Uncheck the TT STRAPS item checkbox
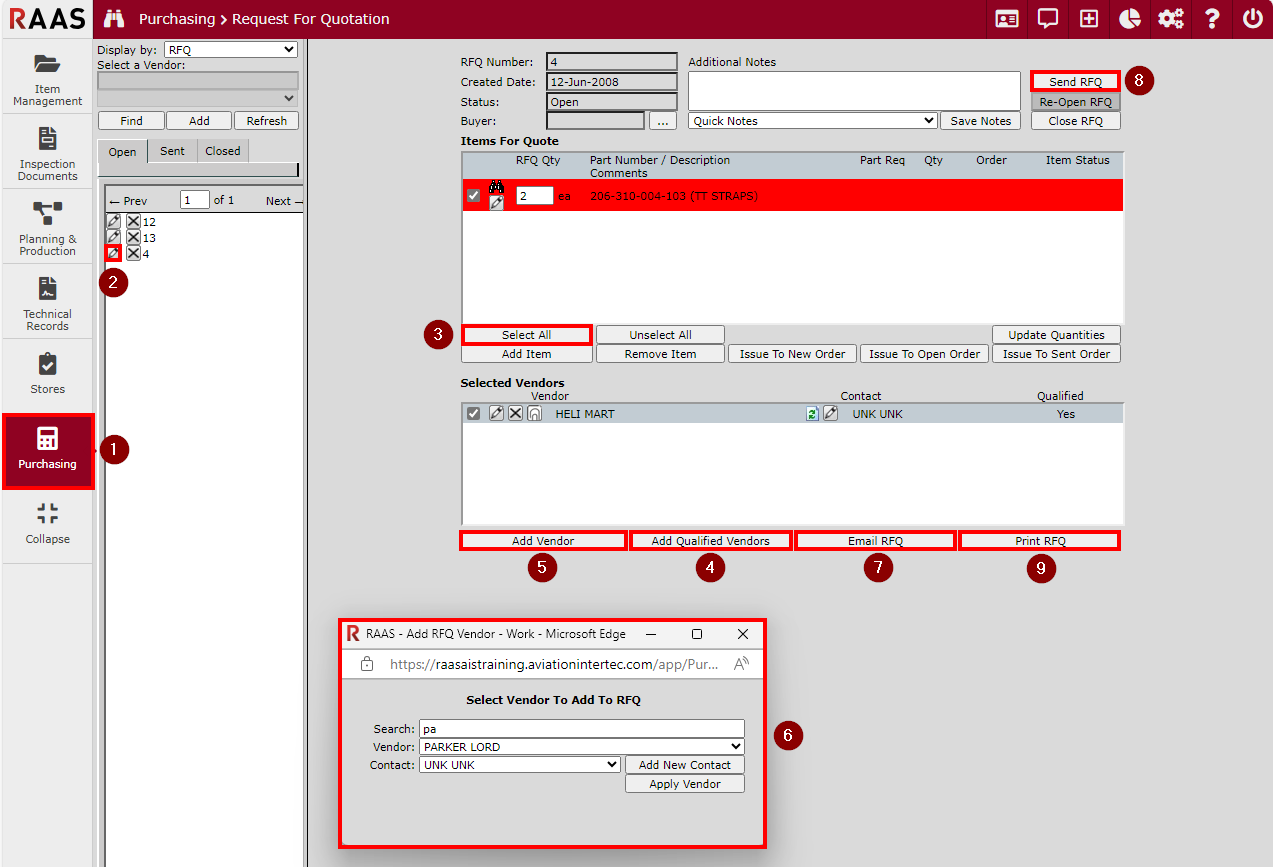This screenshot has width=1273, height=867. 473,196
